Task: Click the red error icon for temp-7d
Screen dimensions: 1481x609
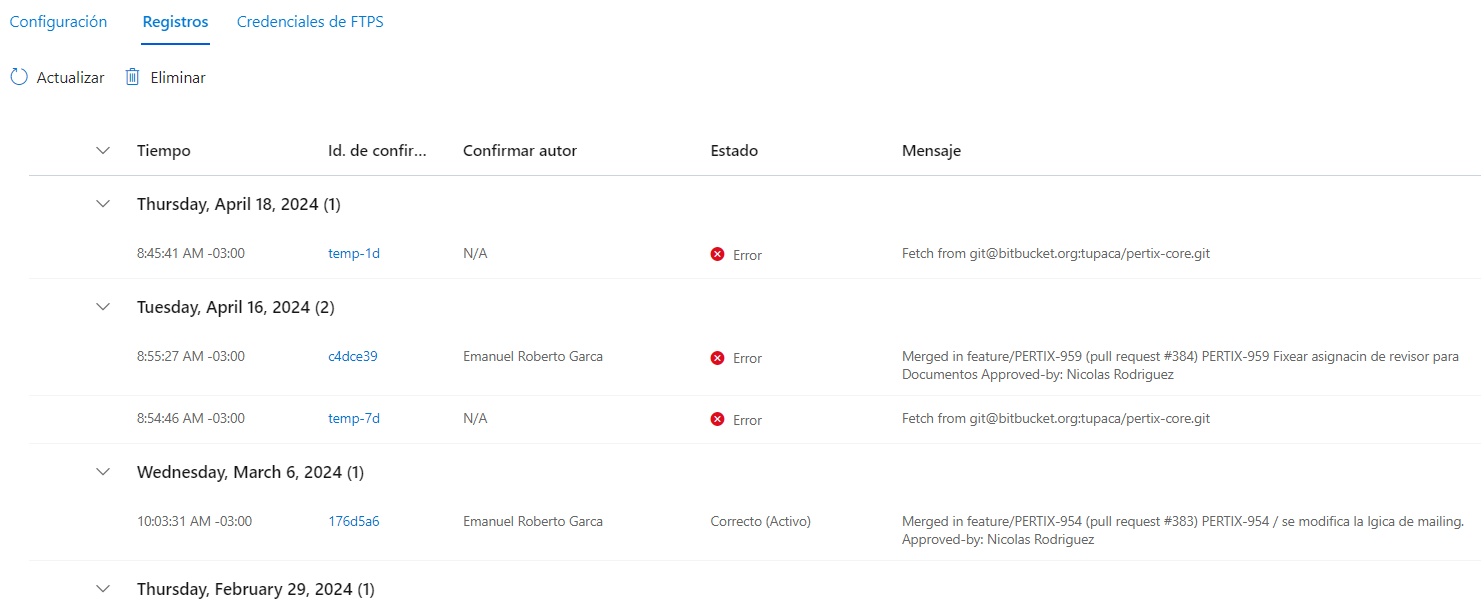Action: click(717, 419)
